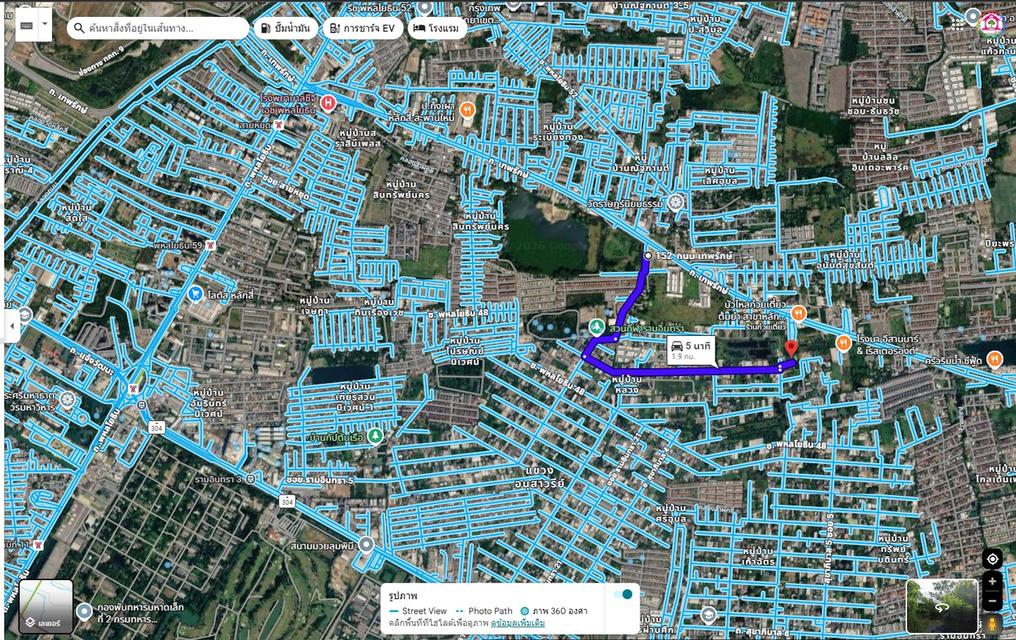This screenshot has height=640, width=1016.
Task: Click the my location target button
Action: [x=991, y=559]
